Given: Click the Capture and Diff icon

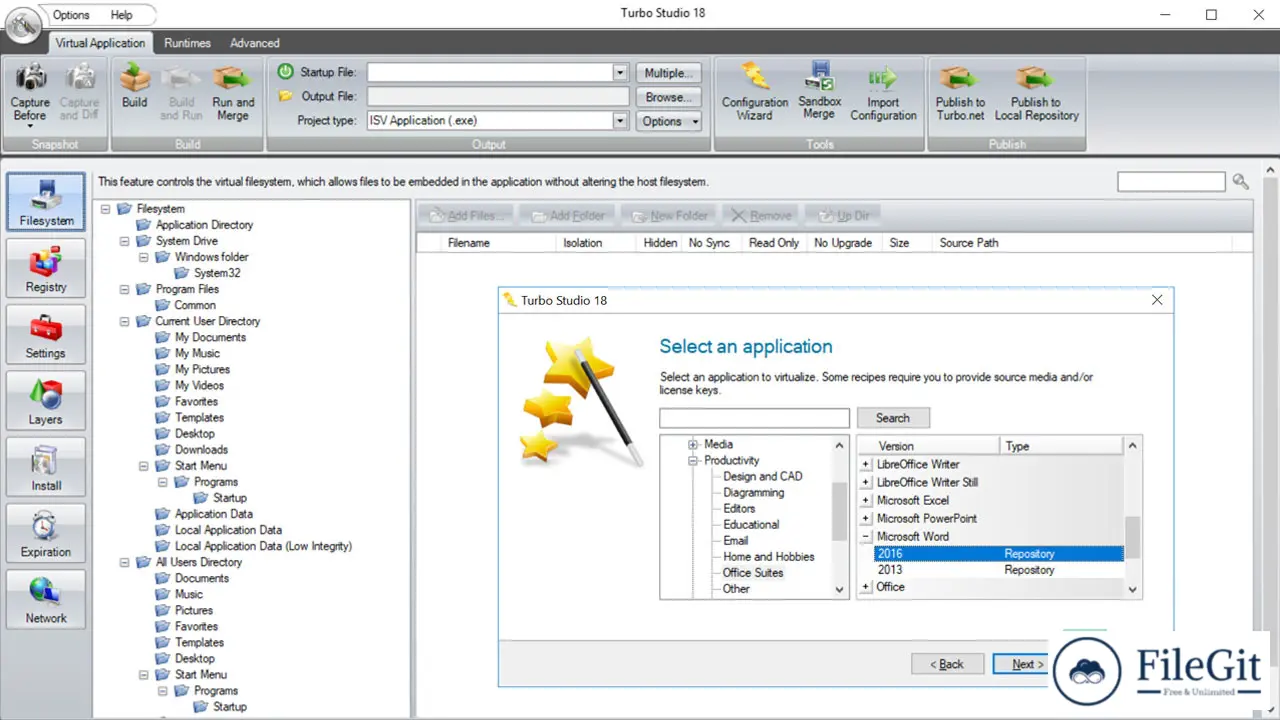Looking at the screenshot, I should [x=80, y=77].
